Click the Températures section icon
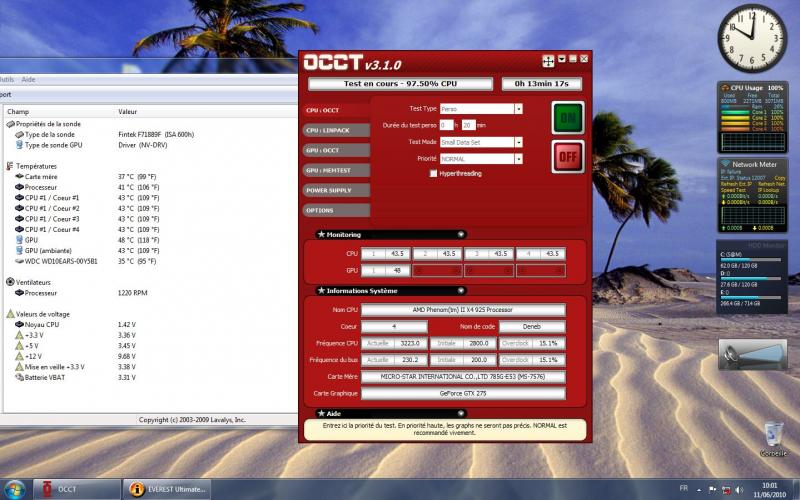 [10, 166]
